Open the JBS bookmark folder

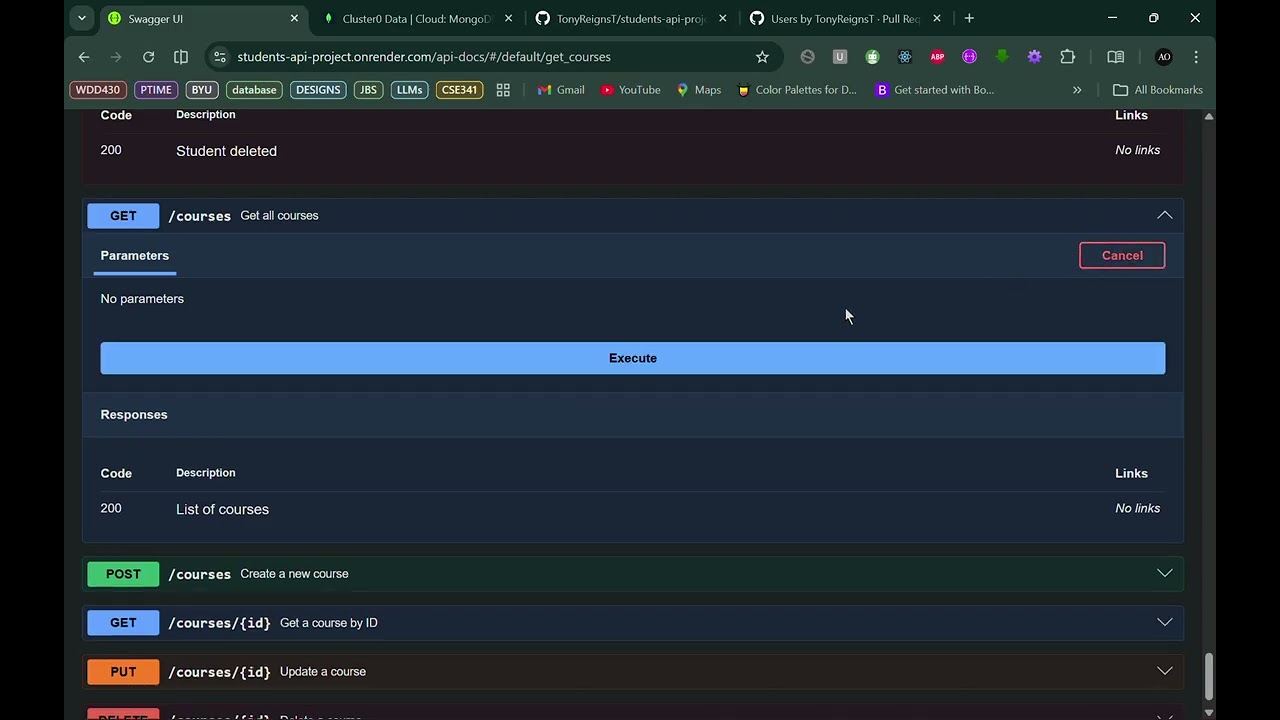click(368, 90)
